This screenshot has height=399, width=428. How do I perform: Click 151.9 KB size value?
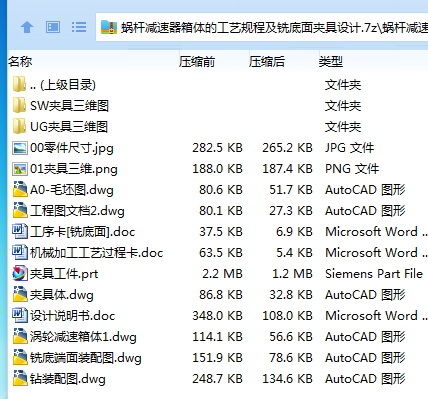(217, 358)
